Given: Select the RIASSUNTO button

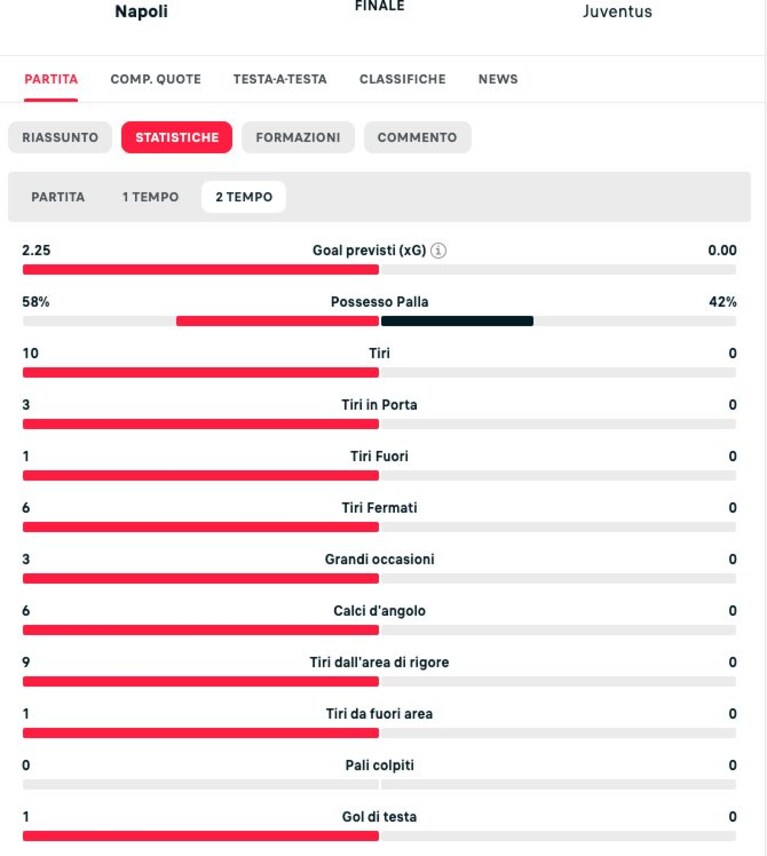Looking at the screenshot, I should point(60,137).
